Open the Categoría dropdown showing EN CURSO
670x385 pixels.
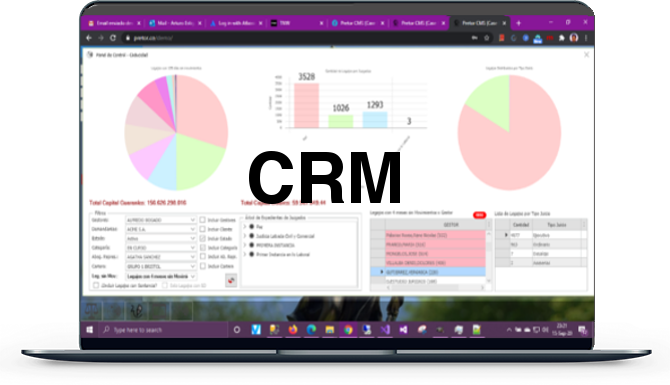(x=160, y=247)
